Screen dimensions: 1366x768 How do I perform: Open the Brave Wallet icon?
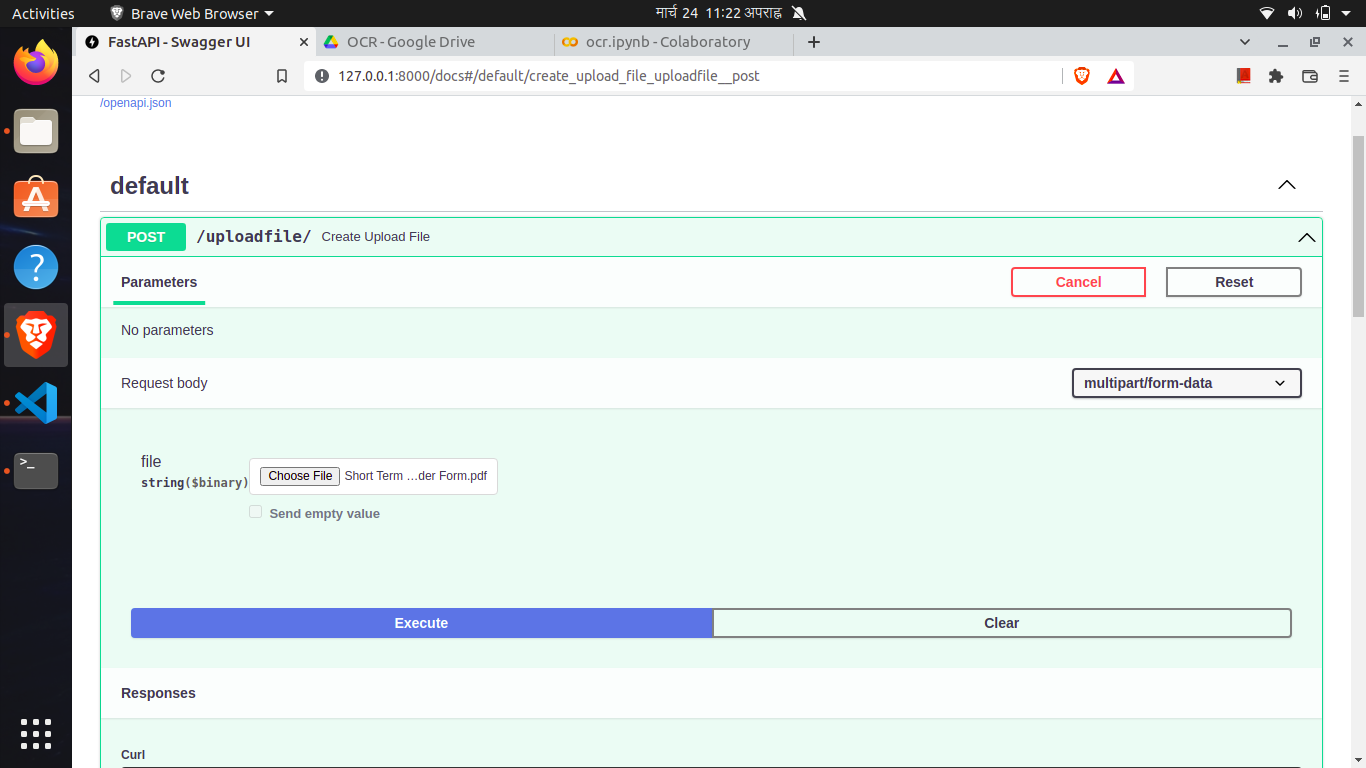1310,76
